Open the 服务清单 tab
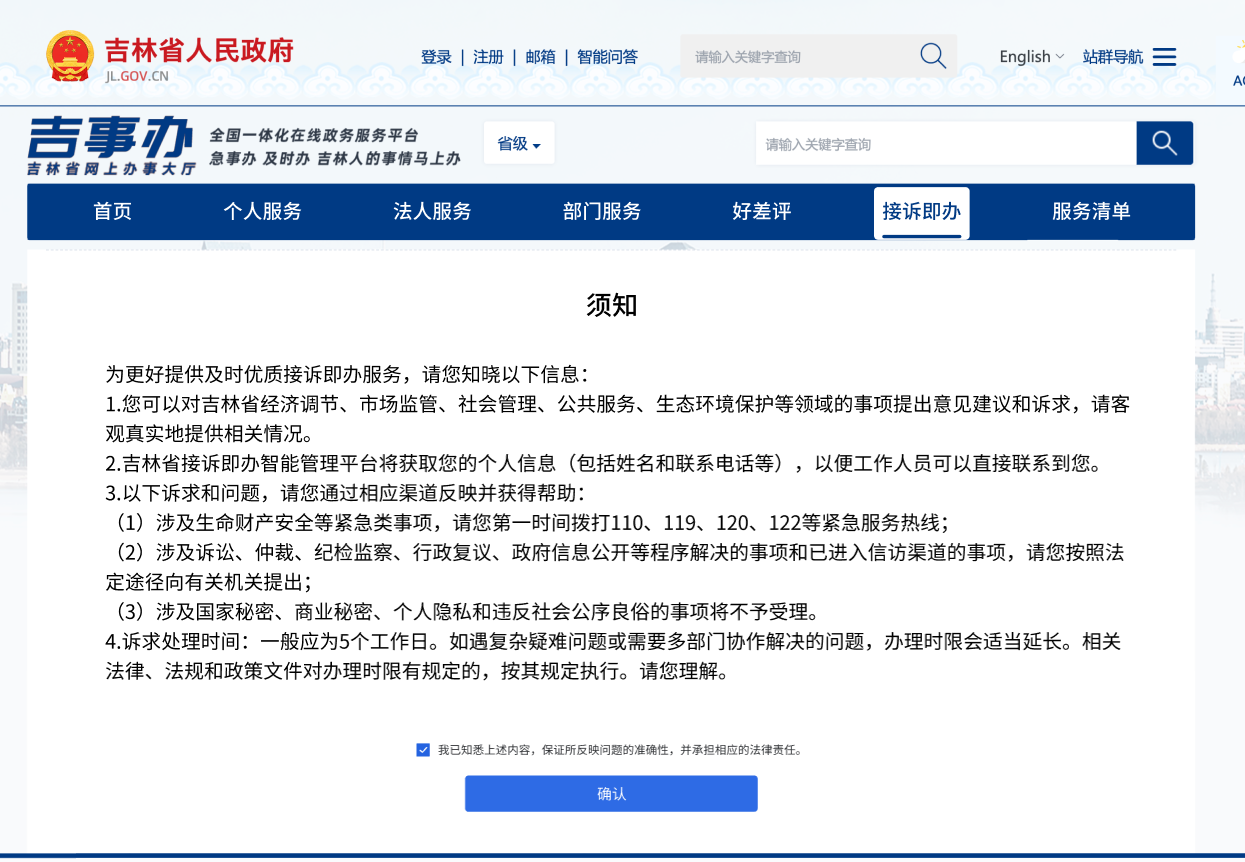1245x862 pixels. pyautogui.click(x=1091, y=211)
